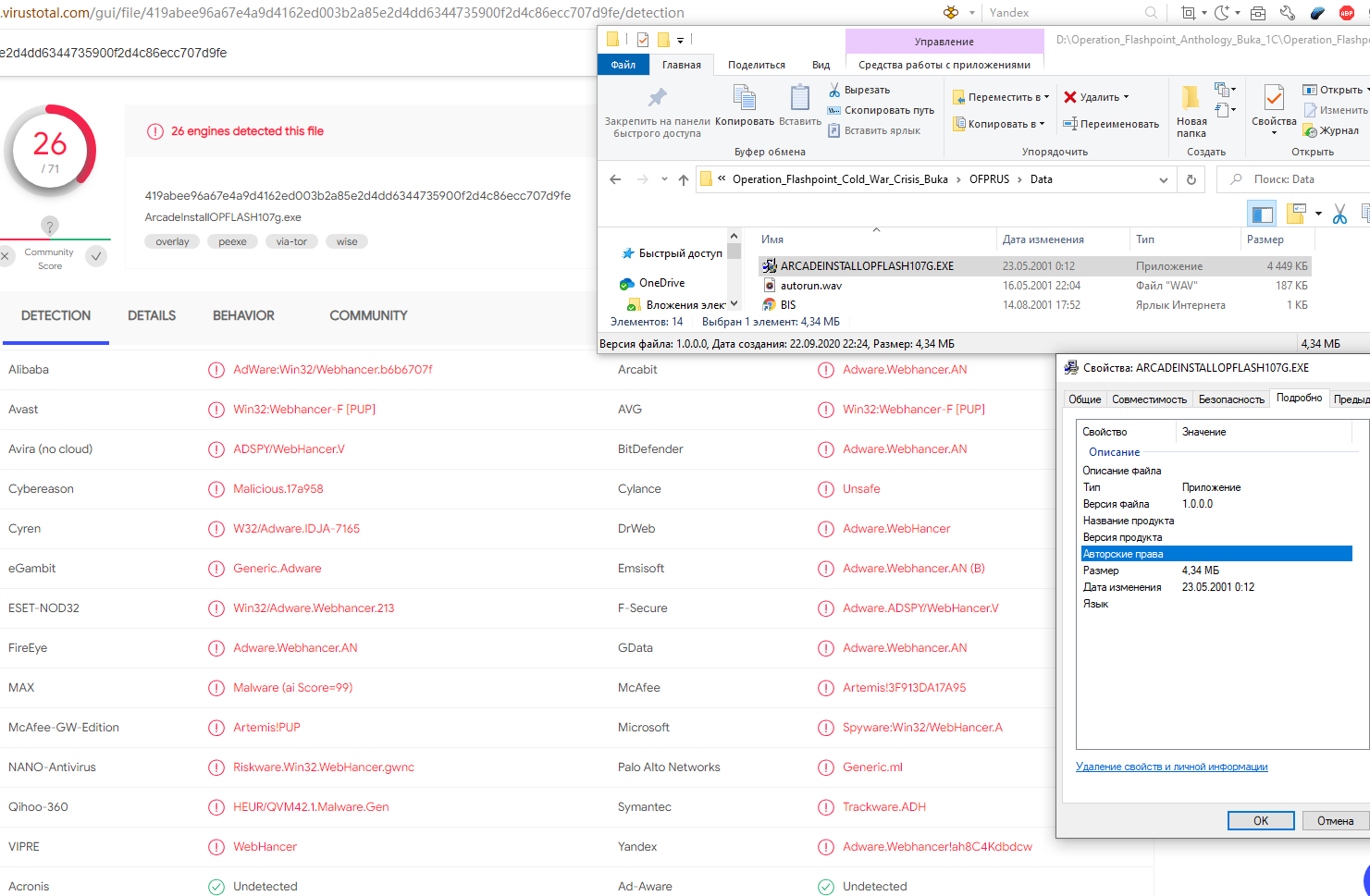Viewport: 1370px width, 896px height.
Task: Switch to the BEHAVIOR tab on VirusTotal
Action: 243,315
